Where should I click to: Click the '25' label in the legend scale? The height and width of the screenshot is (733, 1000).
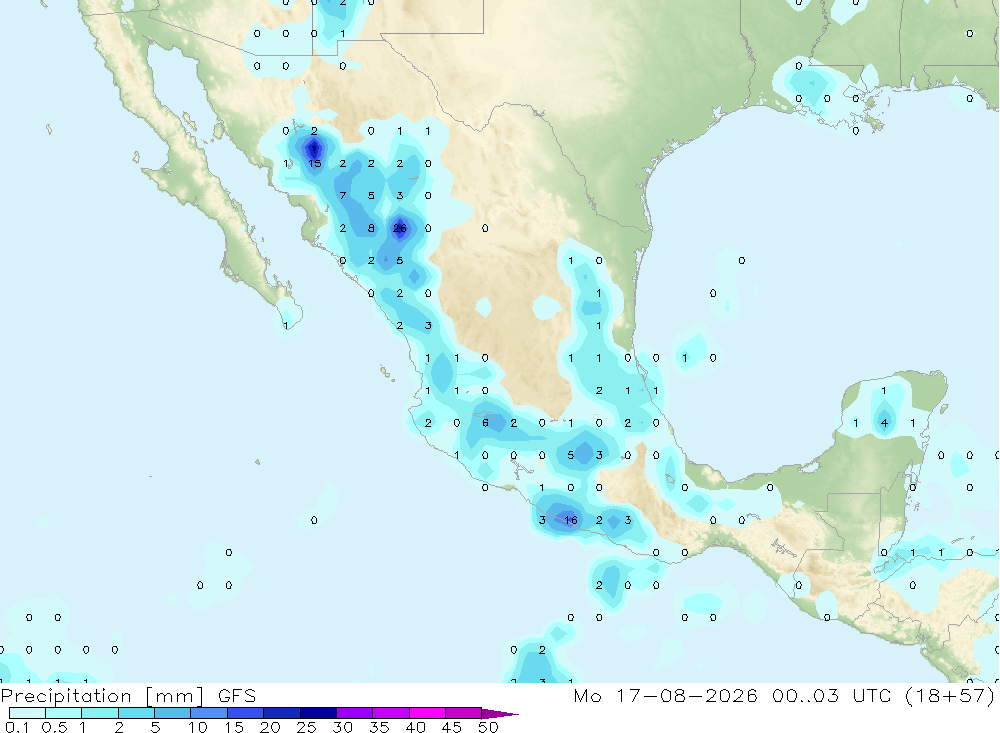306,727
